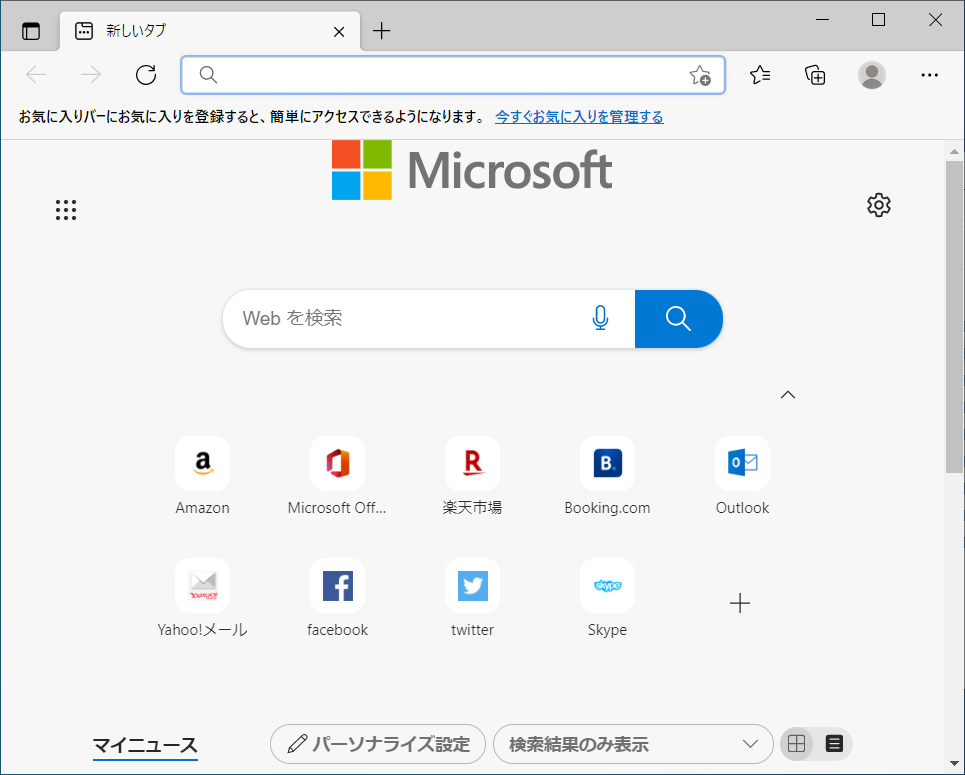Screen dimensions: 965x775
Task: Open the Amazon quick link
Action: [202, 476]
